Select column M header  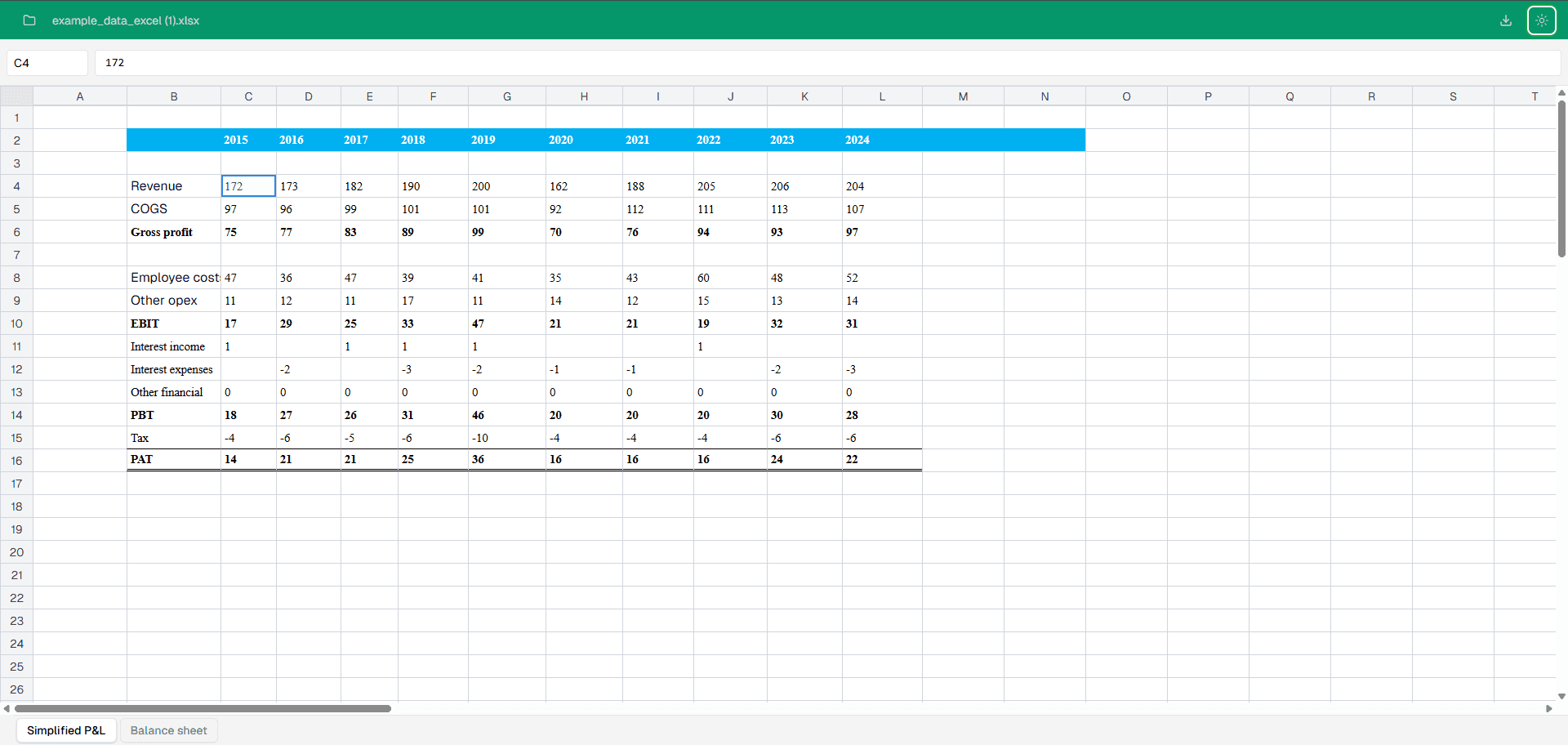(x=963, y=96)
